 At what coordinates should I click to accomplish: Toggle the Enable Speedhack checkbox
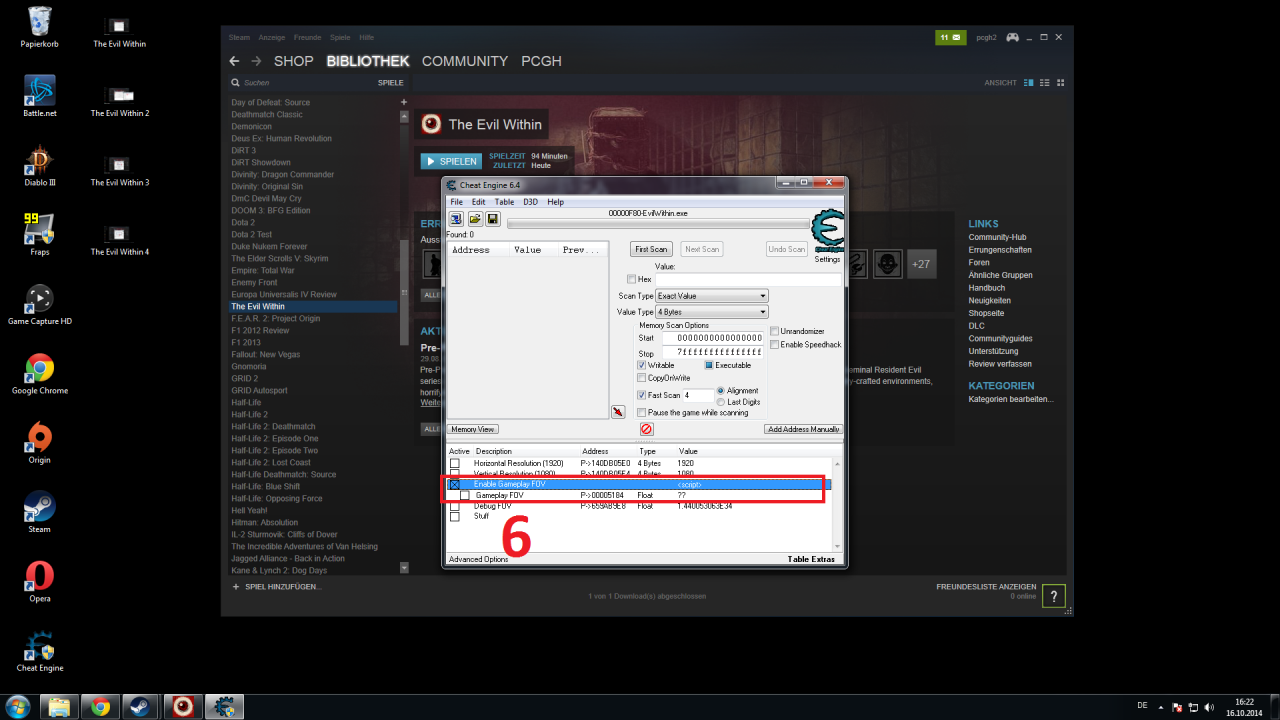pyautogui.click(x=775, y=344)
